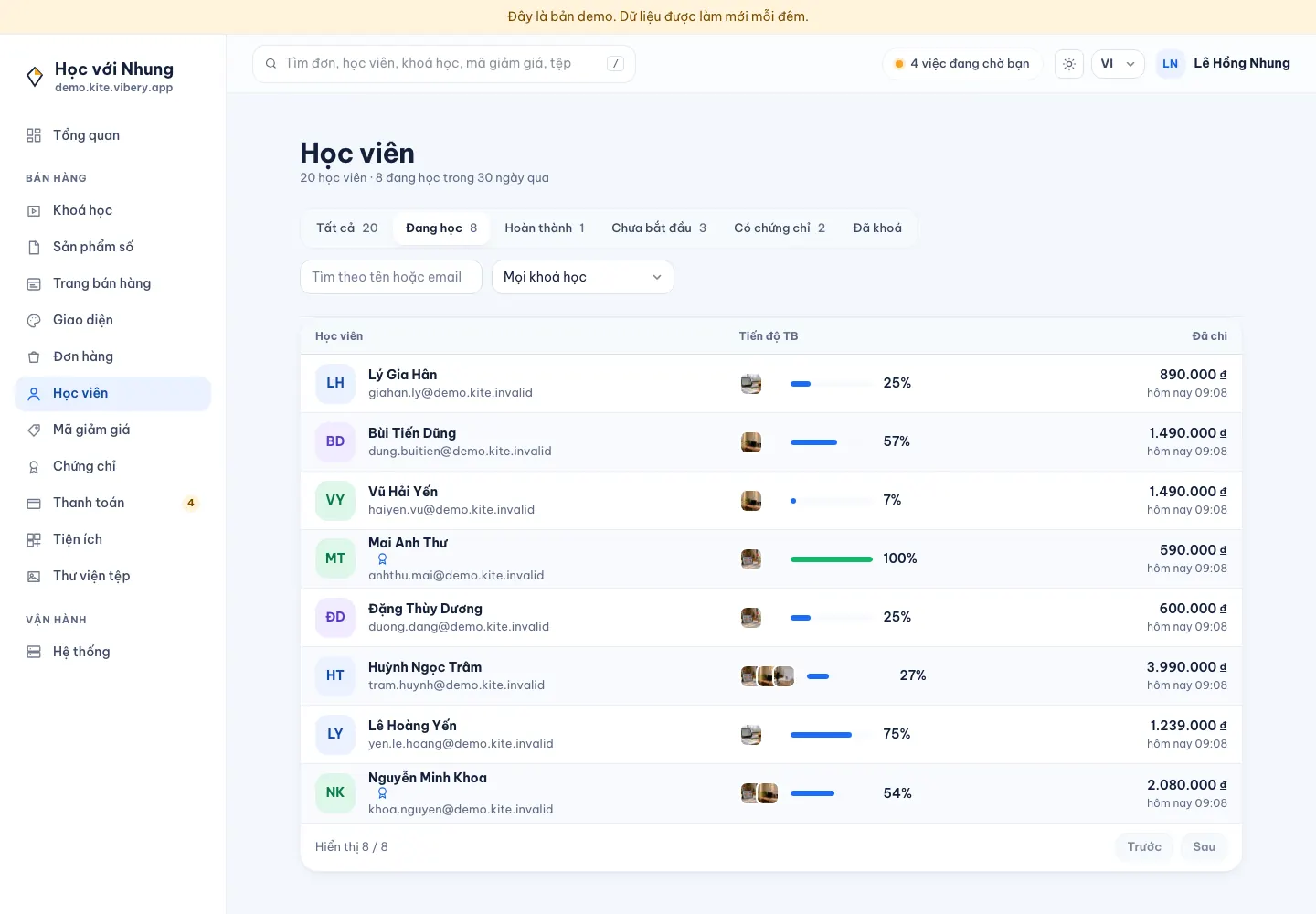Switch to Có chứng chỉ tab

tap(779, 228)
